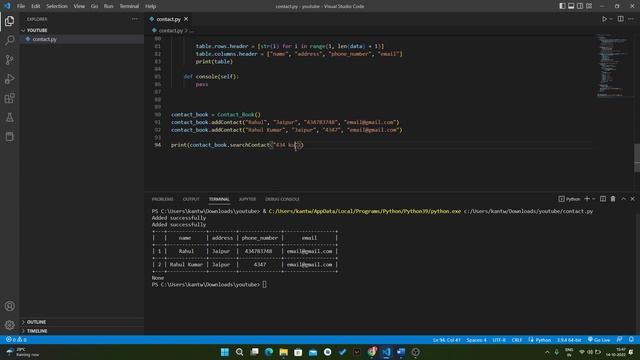Open the Extensions view

click(9, 98)
